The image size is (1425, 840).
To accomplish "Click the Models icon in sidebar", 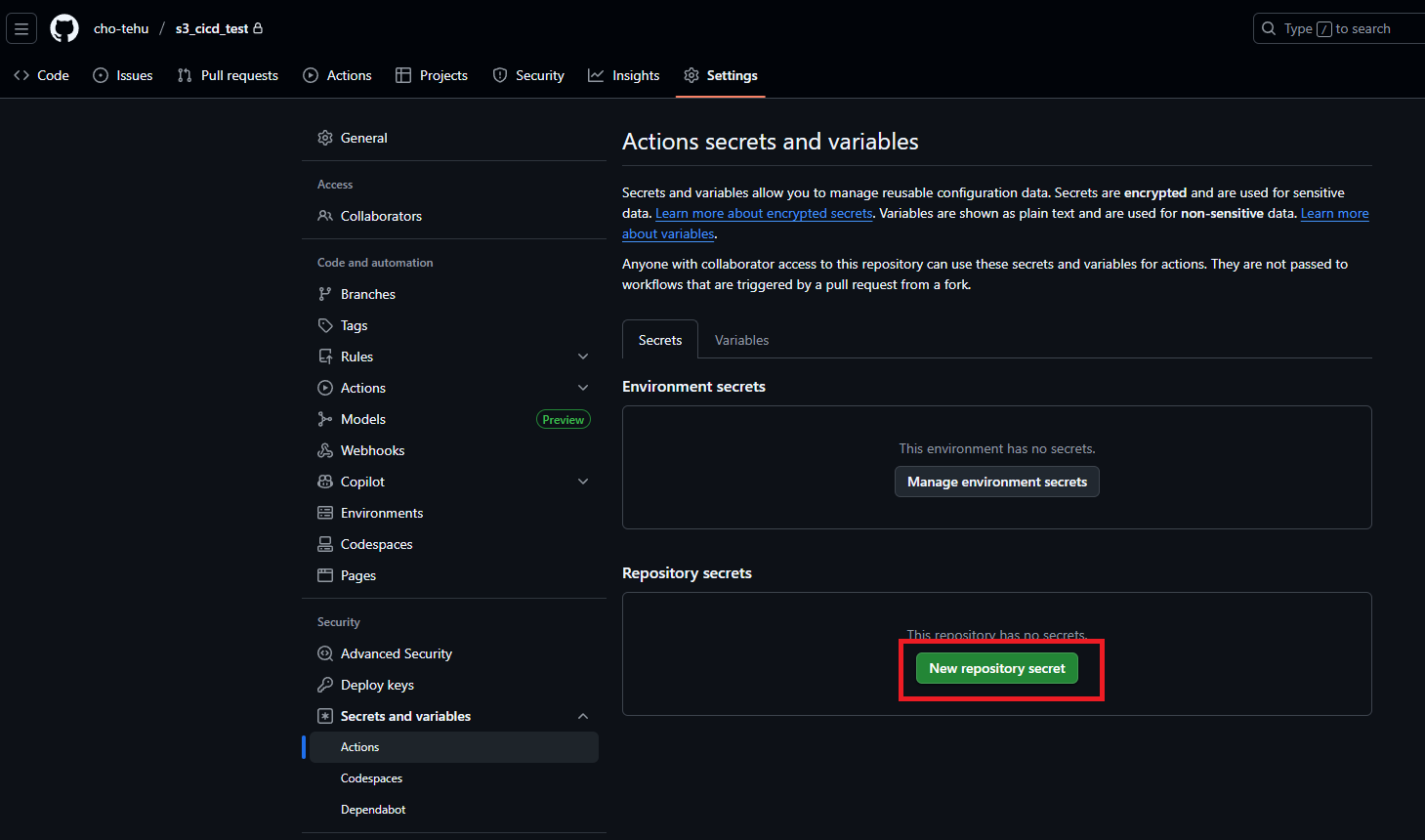I will coord(325,419).
